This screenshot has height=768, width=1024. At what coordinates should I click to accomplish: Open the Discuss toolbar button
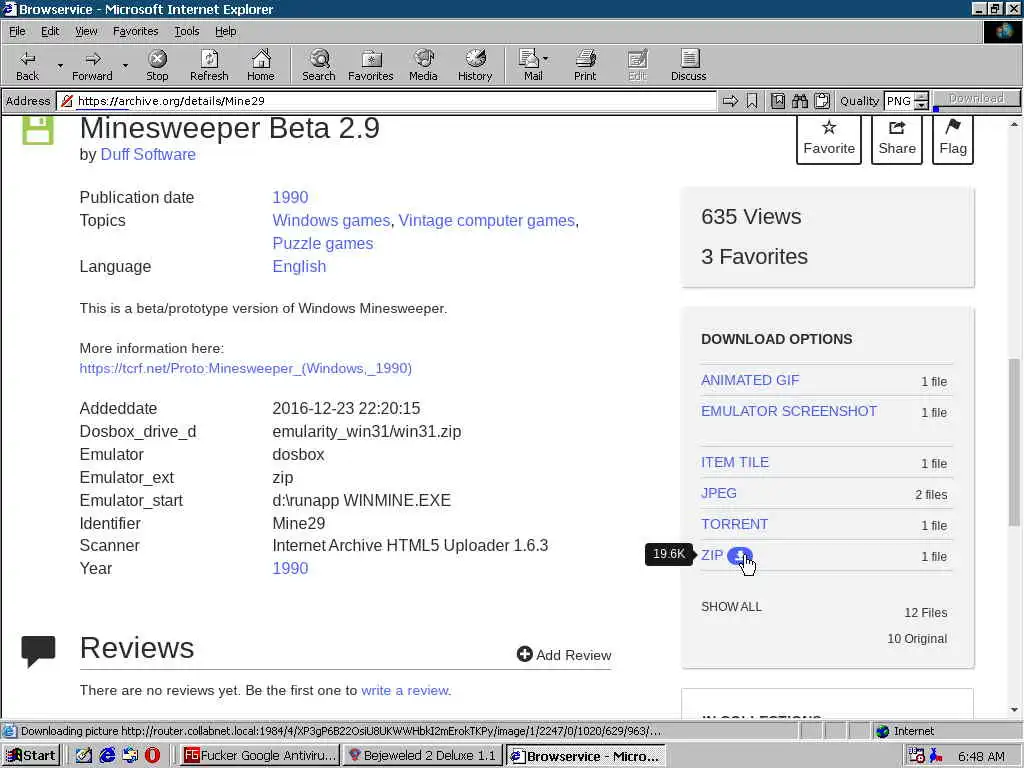[x=688, y=65]
